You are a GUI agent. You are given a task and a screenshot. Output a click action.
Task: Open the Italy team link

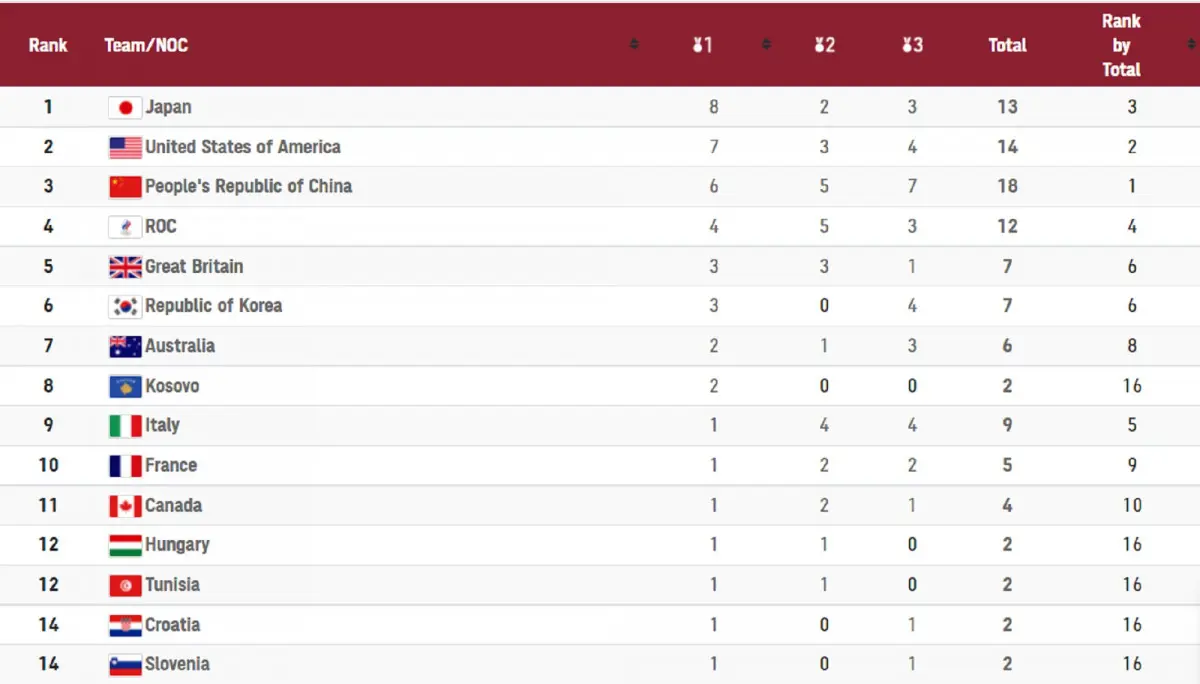coord(162,425)
